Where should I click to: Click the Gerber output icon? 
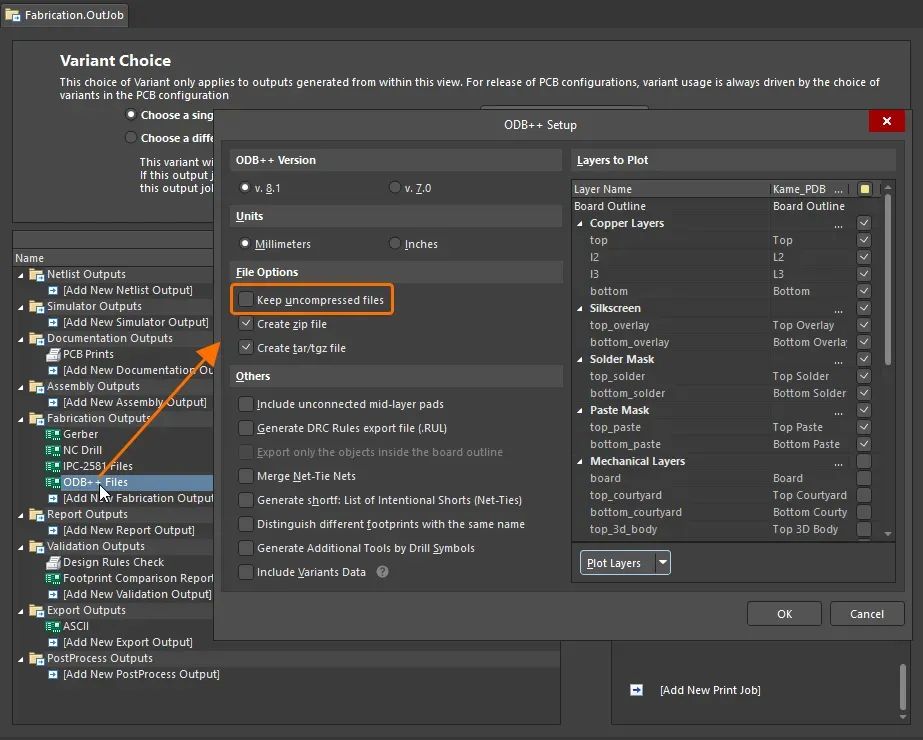pyautogui.click(x=53, y=434)
